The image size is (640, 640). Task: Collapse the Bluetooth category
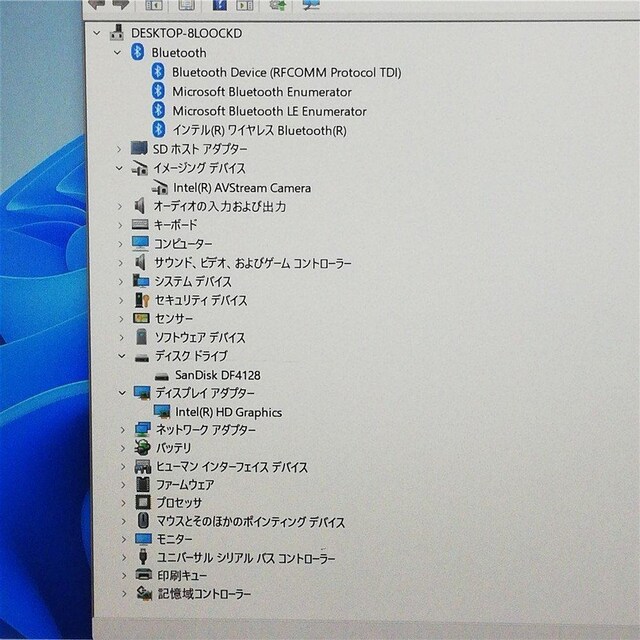(118, 52)
